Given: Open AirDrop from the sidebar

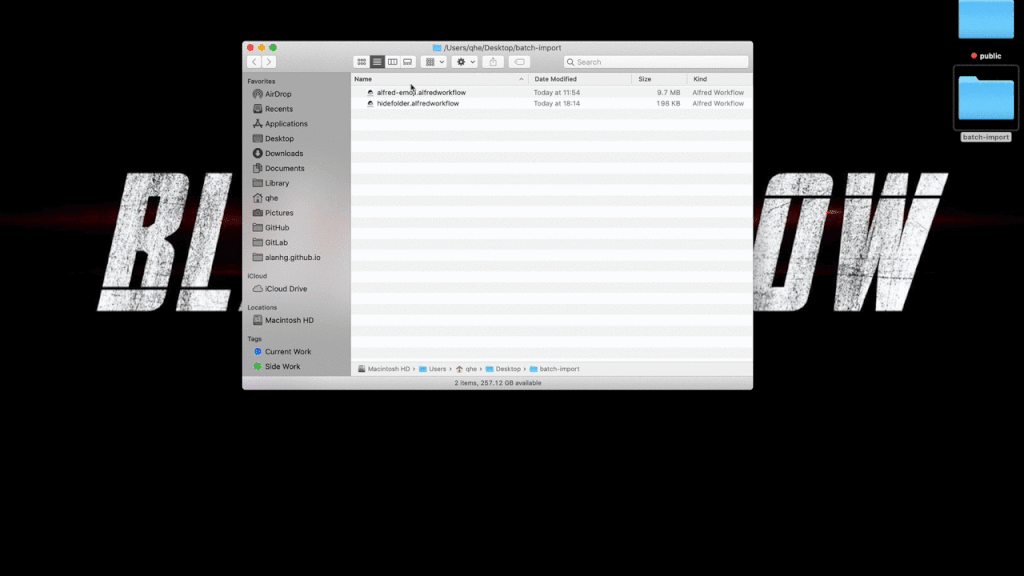Looking at the screenshot, I should click(x=278, y=94).
